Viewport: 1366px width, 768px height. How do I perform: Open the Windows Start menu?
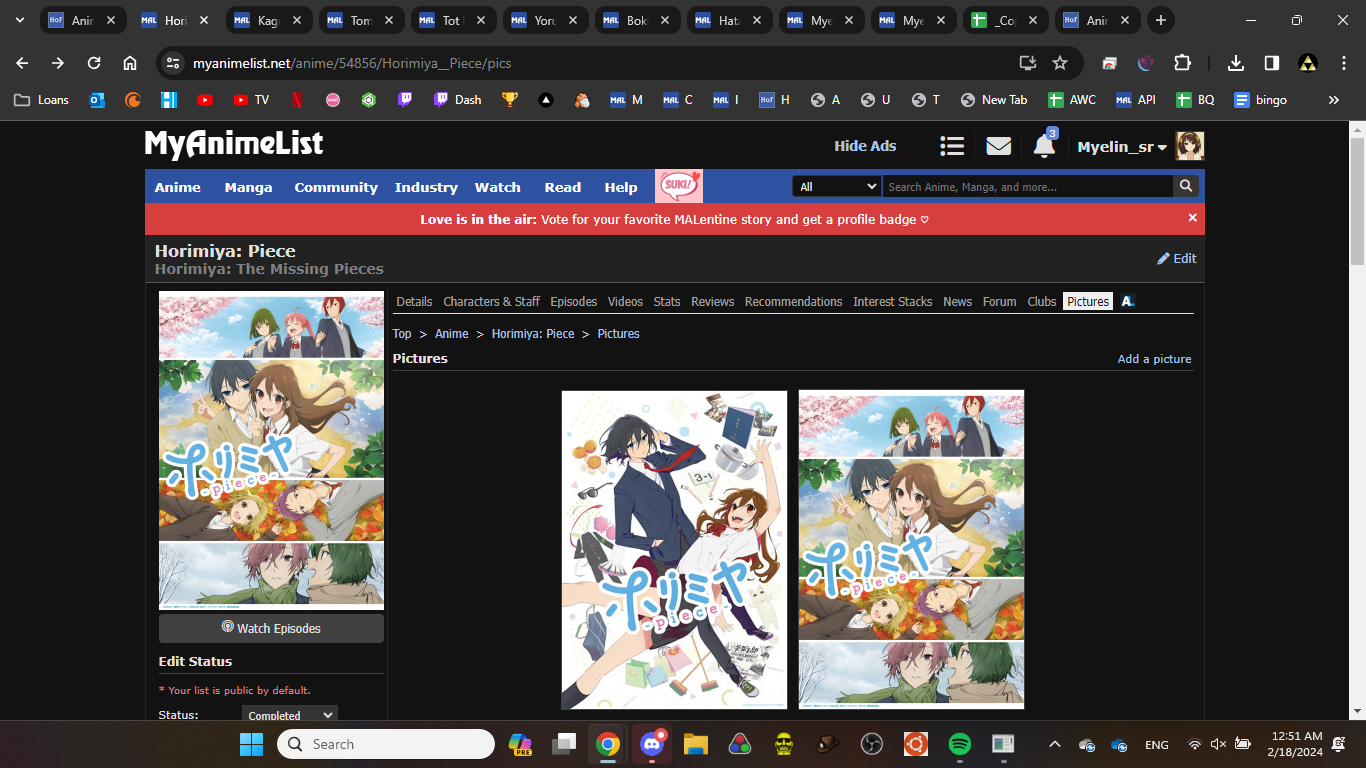pos(251,744)
